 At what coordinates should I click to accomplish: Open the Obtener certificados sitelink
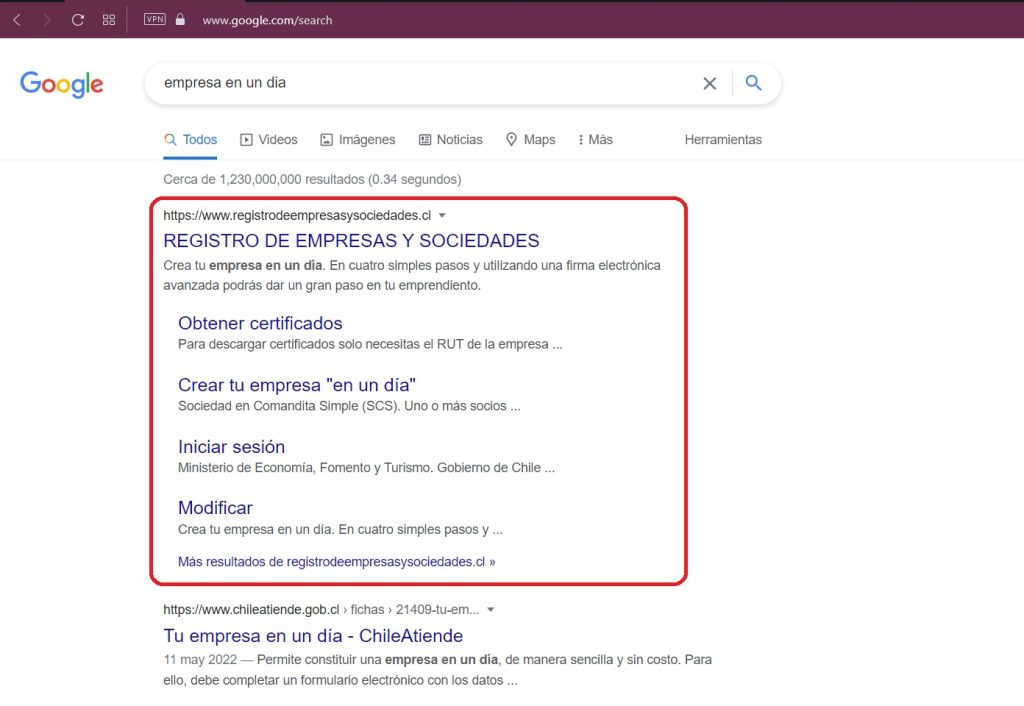tap(260, 323)
